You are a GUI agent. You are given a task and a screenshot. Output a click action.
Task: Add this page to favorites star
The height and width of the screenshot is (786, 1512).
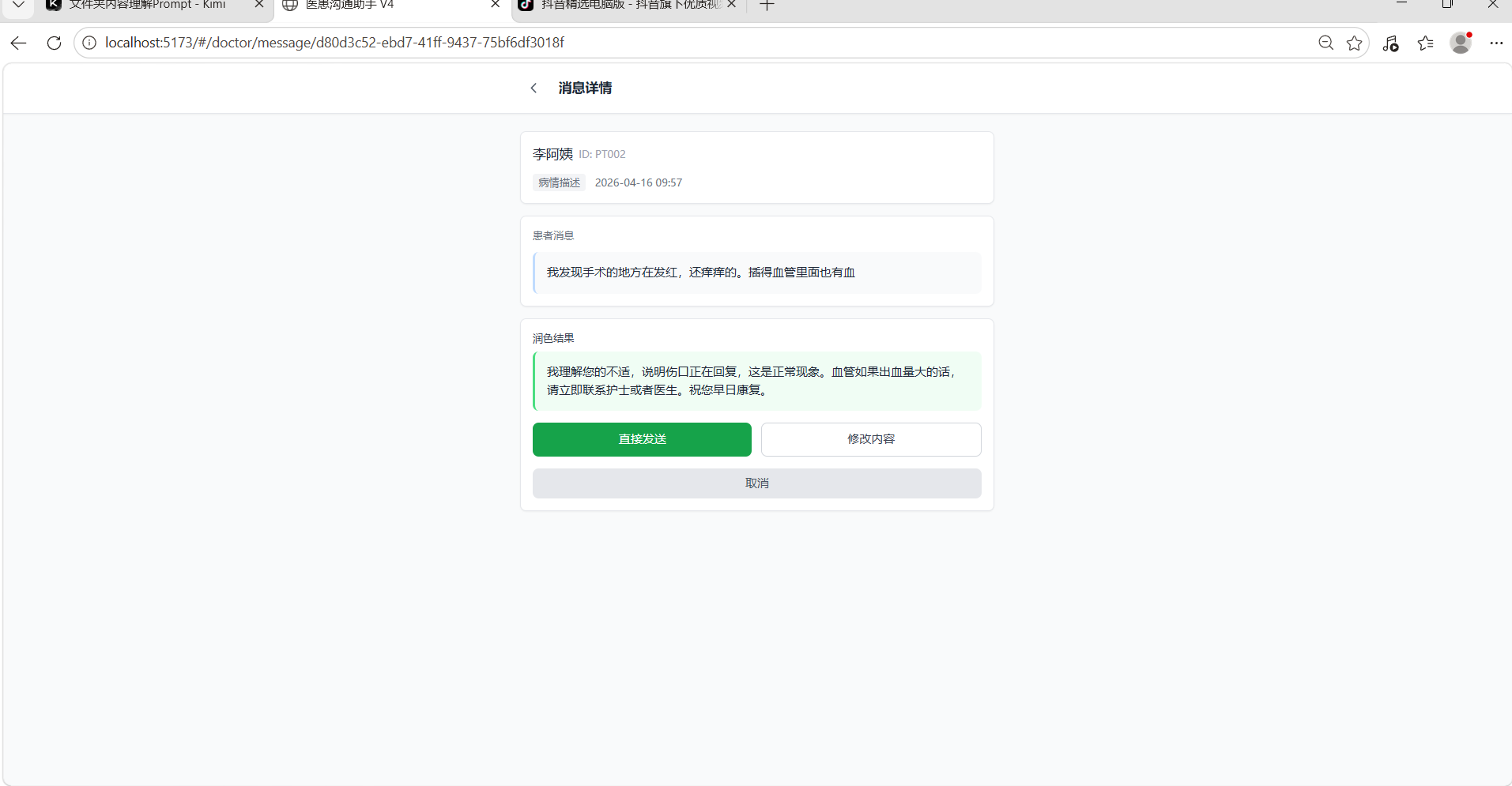point(1355,43)
